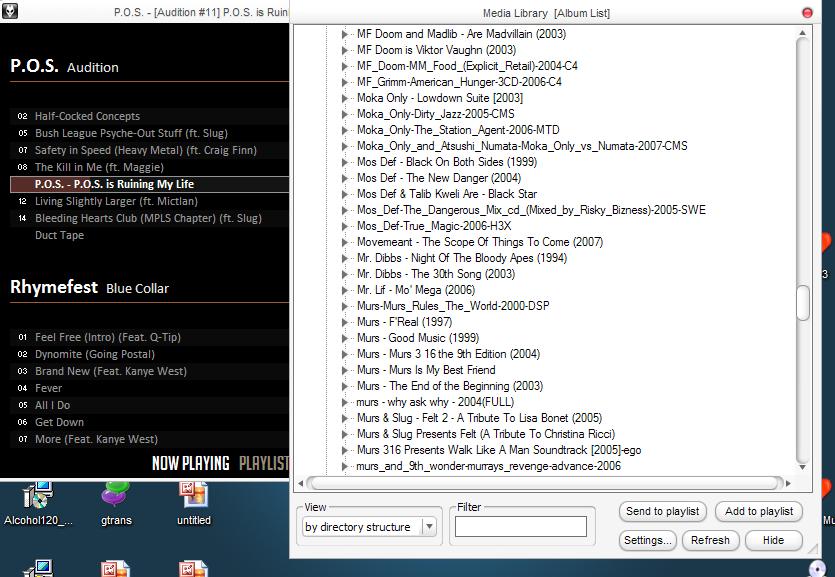The height and width of the screenshot is (577, 835).
Task: Select Murs - F'Real (1997) row
Action: (x=404, y=322)
